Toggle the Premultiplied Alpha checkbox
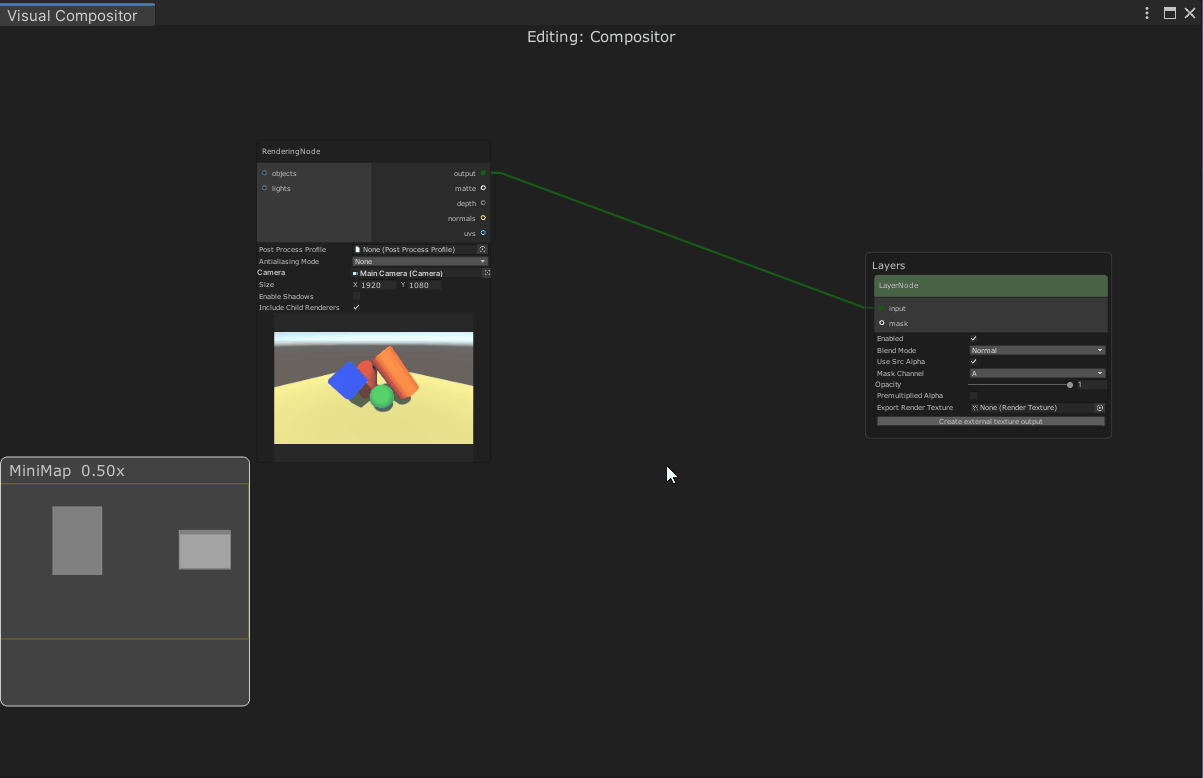This screenshot has width=1203, height=778. [974, 395]
